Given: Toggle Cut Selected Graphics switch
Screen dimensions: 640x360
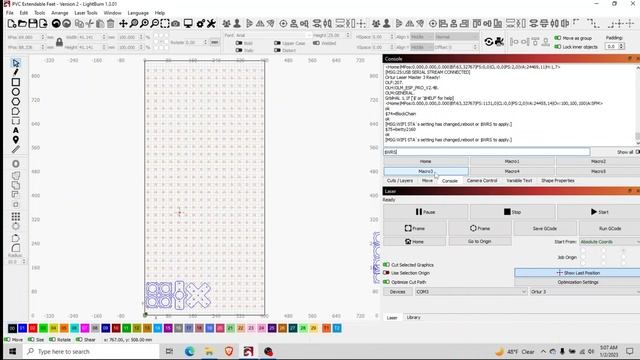Looking at the screenshot, I should pos(386,264).
